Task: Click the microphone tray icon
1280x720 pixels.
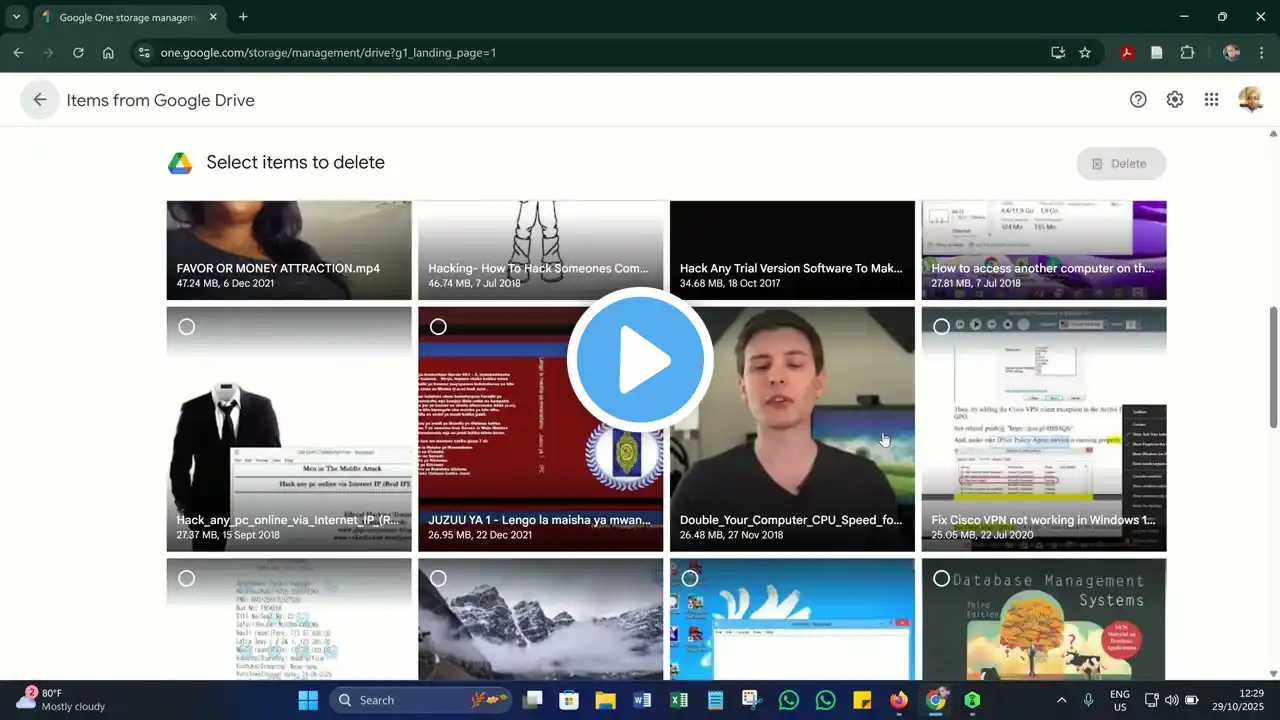Action: [x=1088, y=700]
